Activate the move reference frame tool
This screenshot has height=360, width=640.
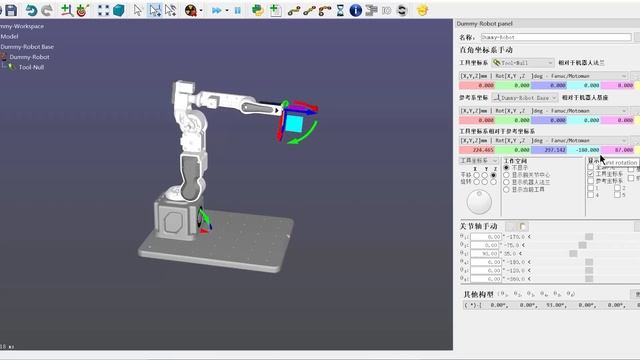(x=155, y=10)
